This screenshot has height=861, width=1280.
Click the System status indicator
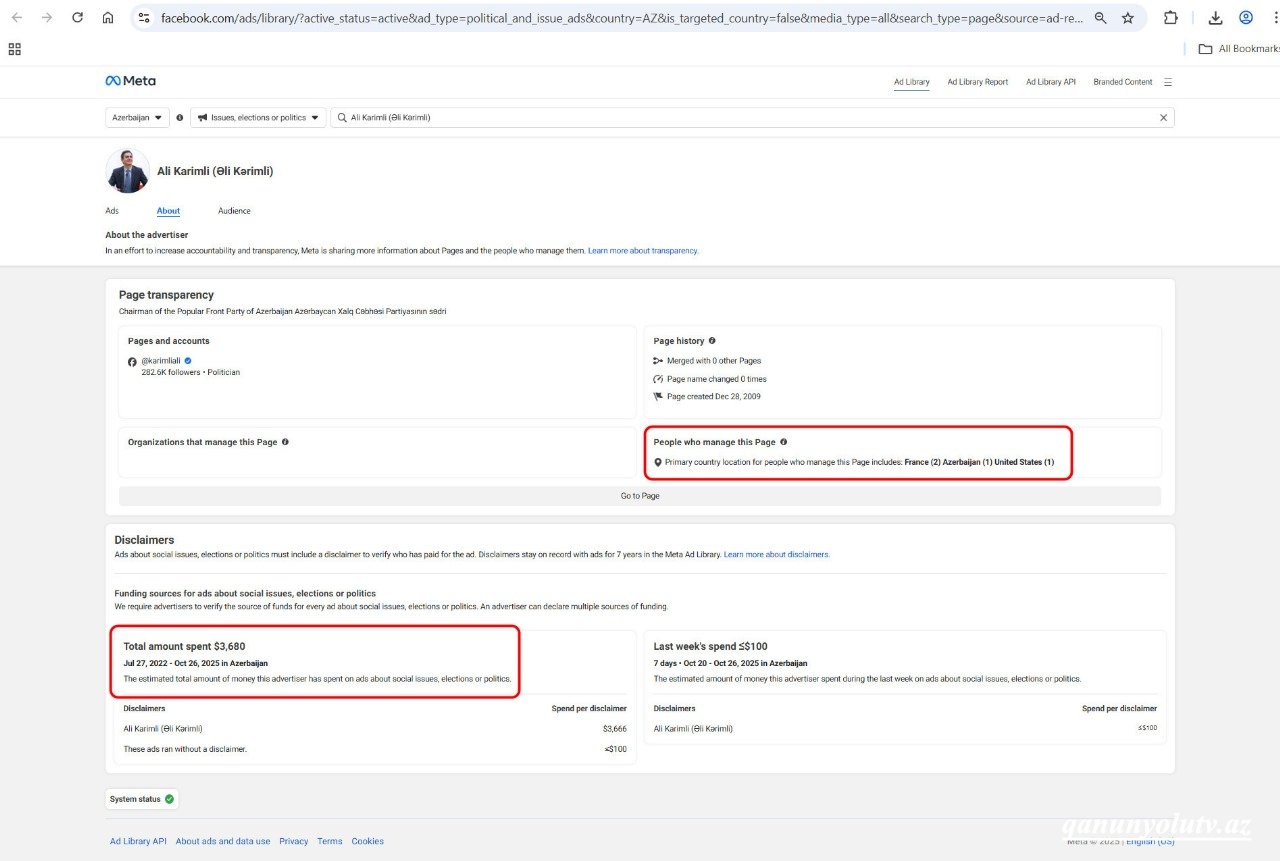[x=142, y=799]
